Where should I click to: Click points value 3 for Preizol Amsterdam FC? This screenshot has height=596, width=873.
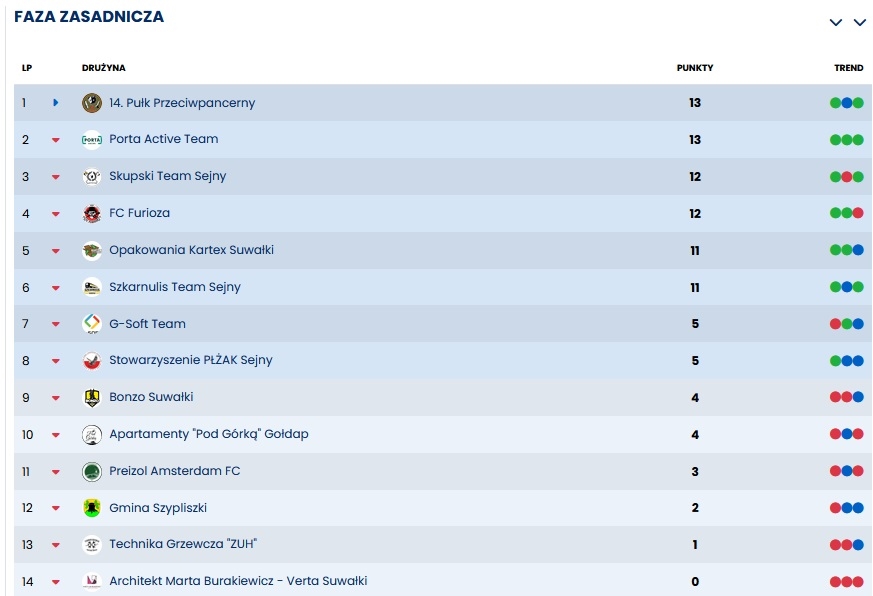(x=695, y=472)
